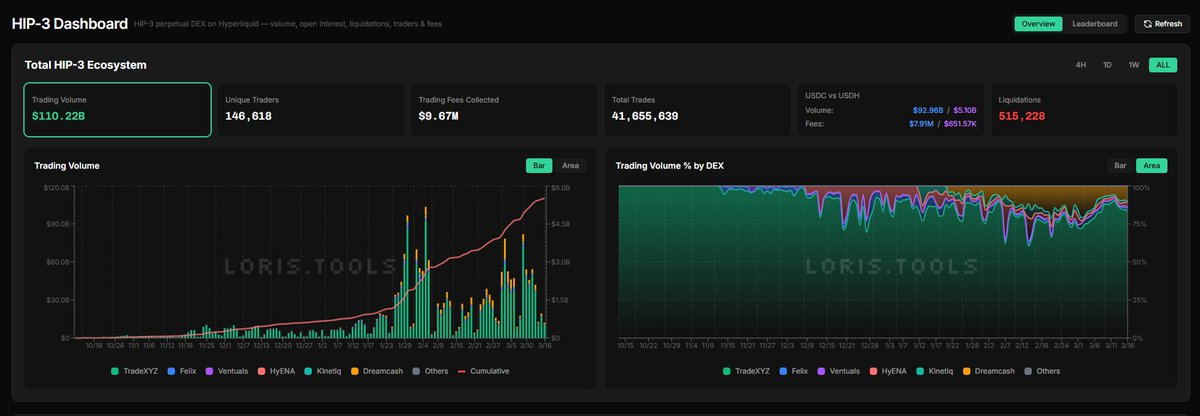This screenshot has height=416, width=1200.
Task: Click the Trading Fees Collected card
Action: pos(504,109)
